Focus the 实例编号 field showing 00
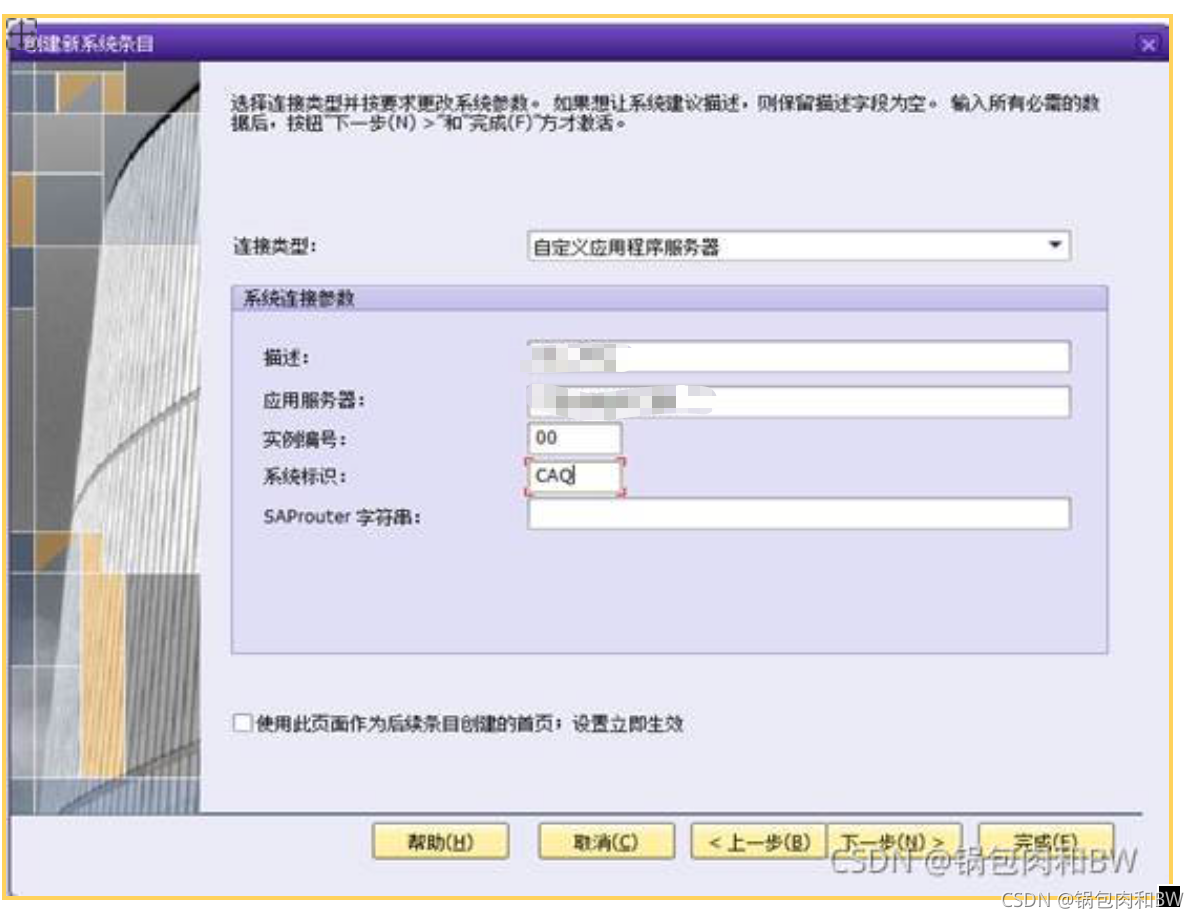Viewport: 1199px width, 918px height. 574,438
